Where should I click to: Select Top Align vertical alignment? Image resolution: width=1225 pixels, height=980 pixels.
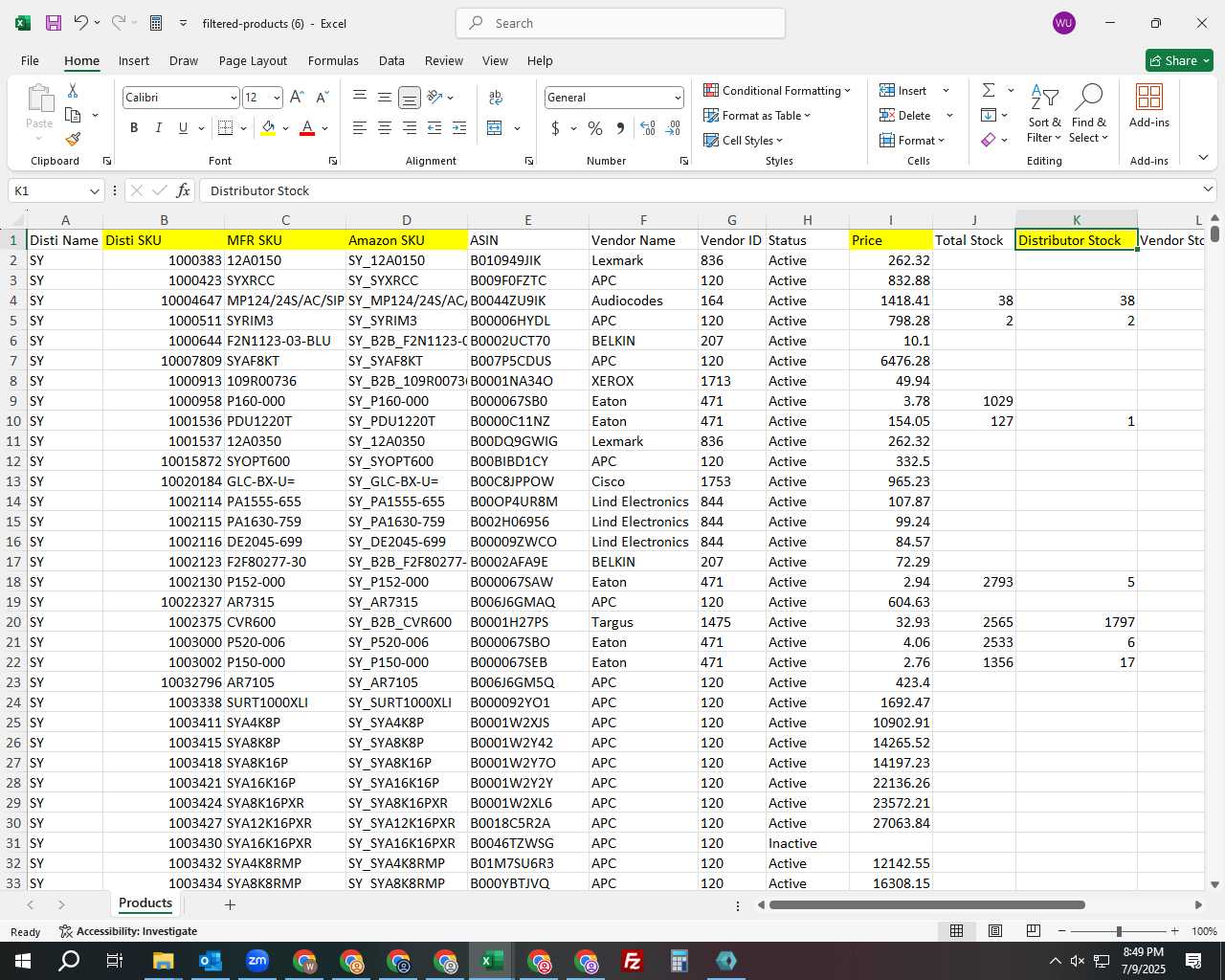pyautogui.click(x=360, y=98)
